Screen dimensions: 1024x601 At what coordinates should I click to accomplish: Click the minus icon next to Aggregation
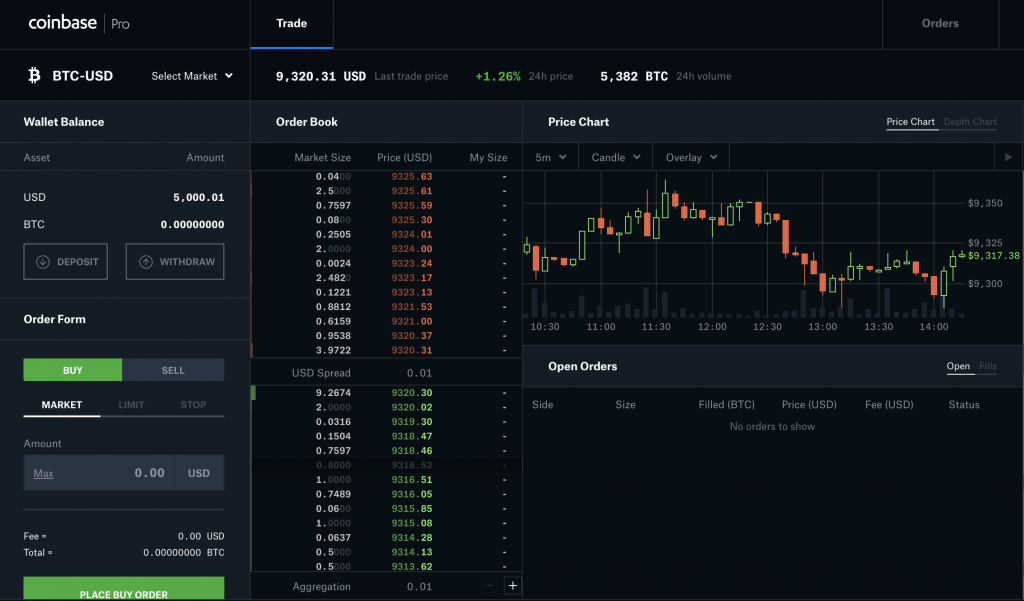[x=489, y=586]
